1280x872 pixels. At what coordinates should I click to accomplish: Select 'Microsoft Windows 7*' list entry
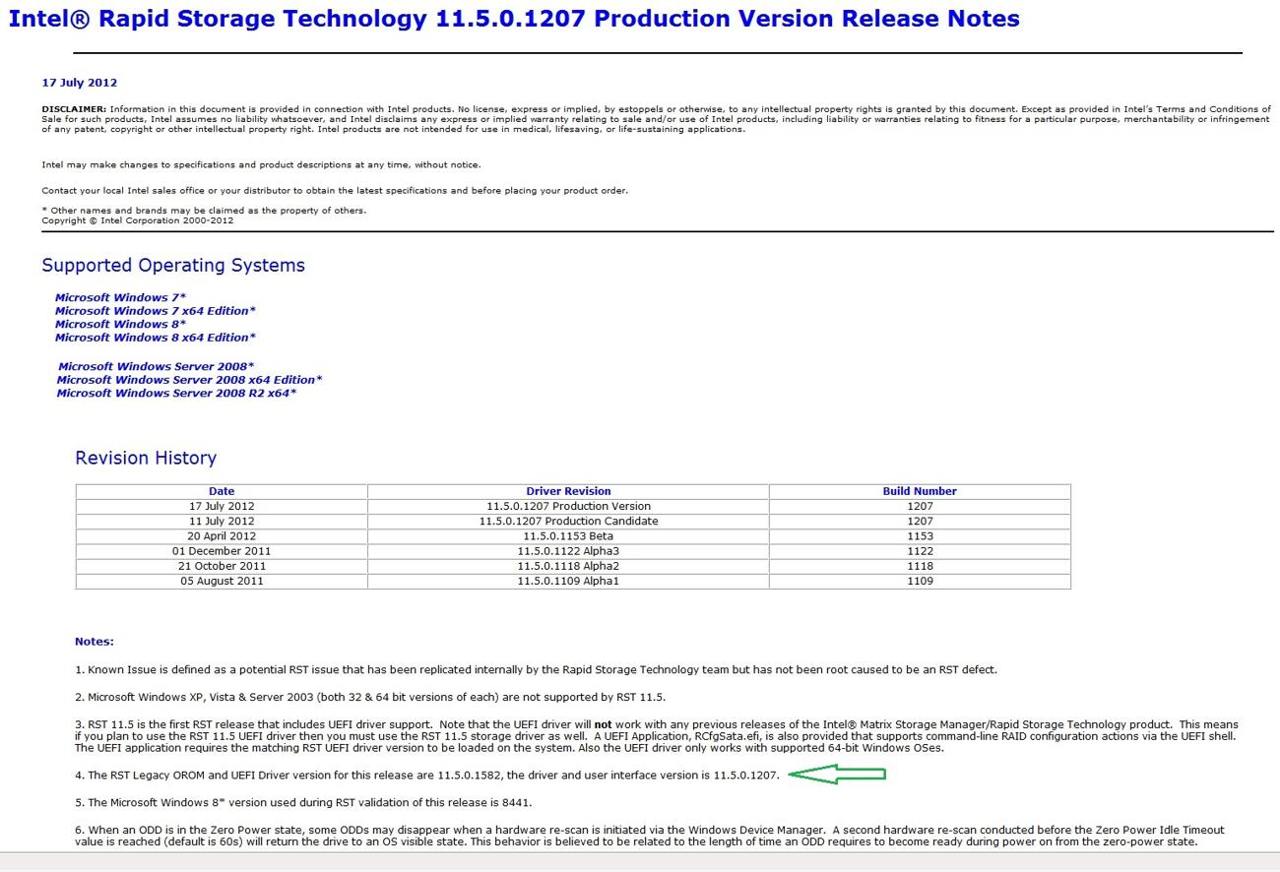[120, 298]
